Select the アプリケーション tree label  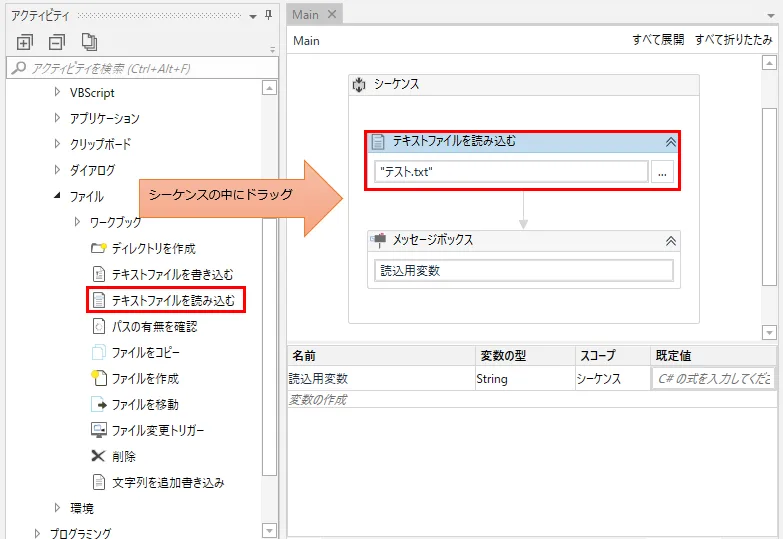point(105,118)
